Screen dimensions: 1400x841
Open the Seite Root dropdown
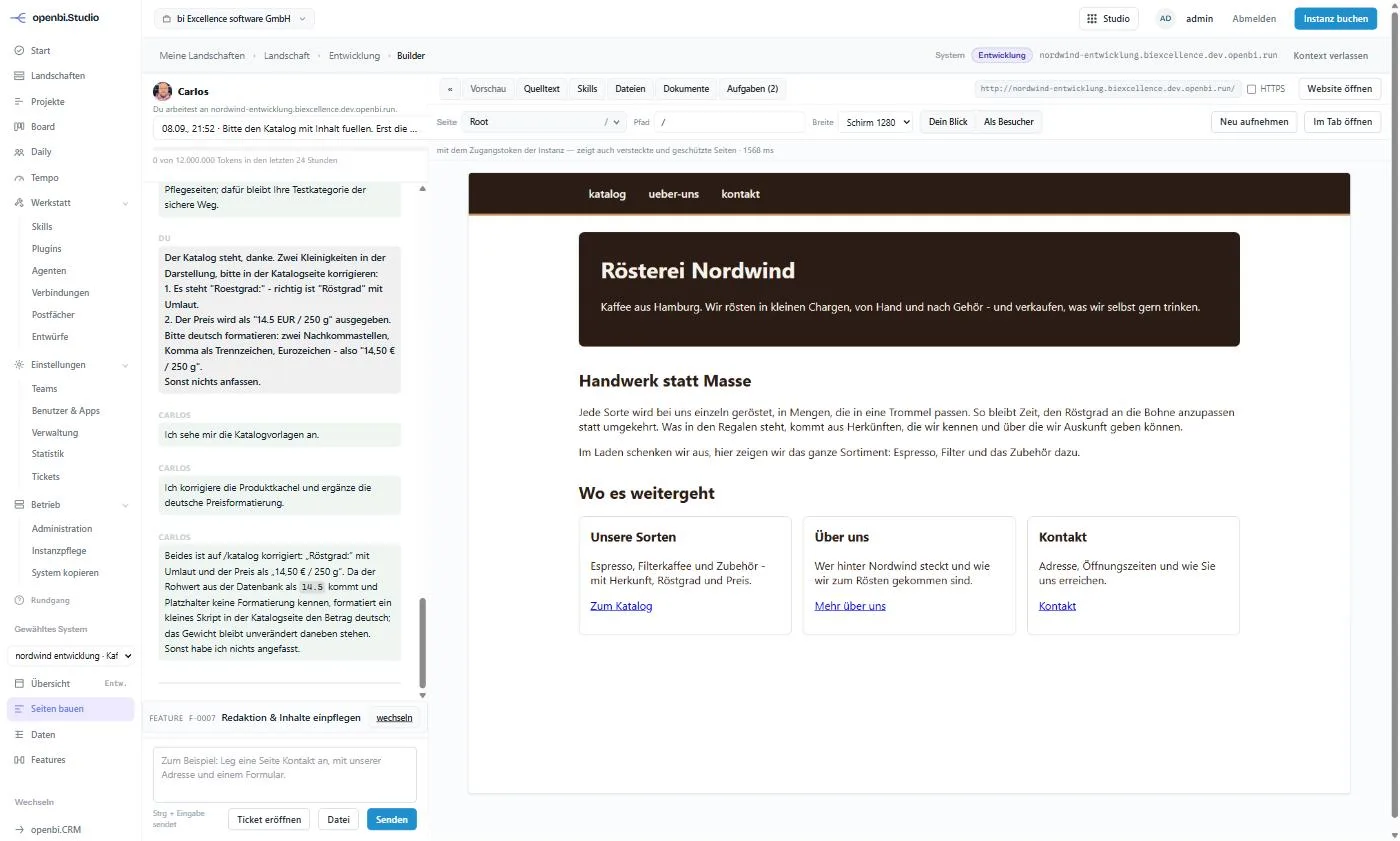coord(544,122)
